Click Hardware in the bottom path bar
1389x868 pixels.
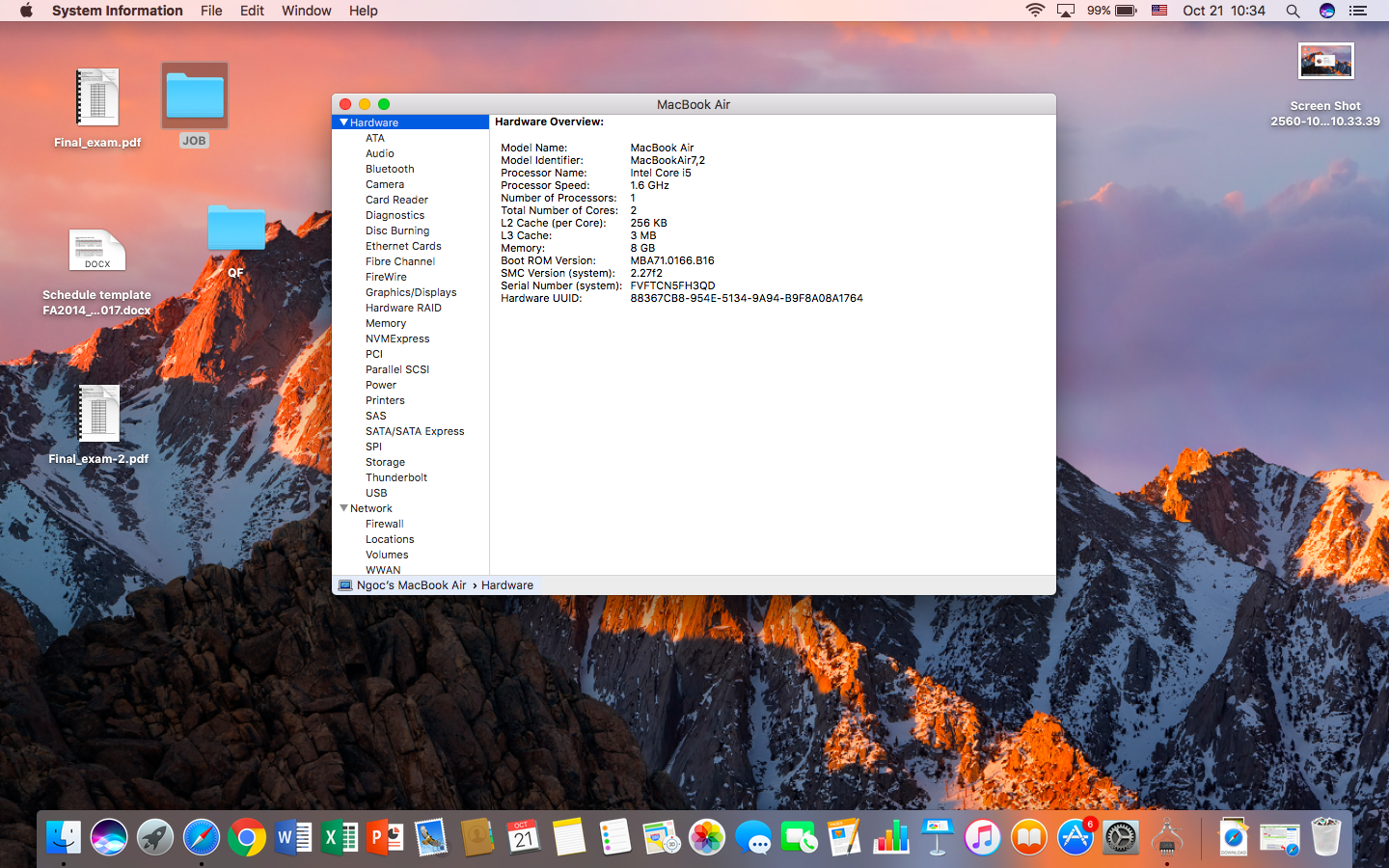tap(507, 585)
